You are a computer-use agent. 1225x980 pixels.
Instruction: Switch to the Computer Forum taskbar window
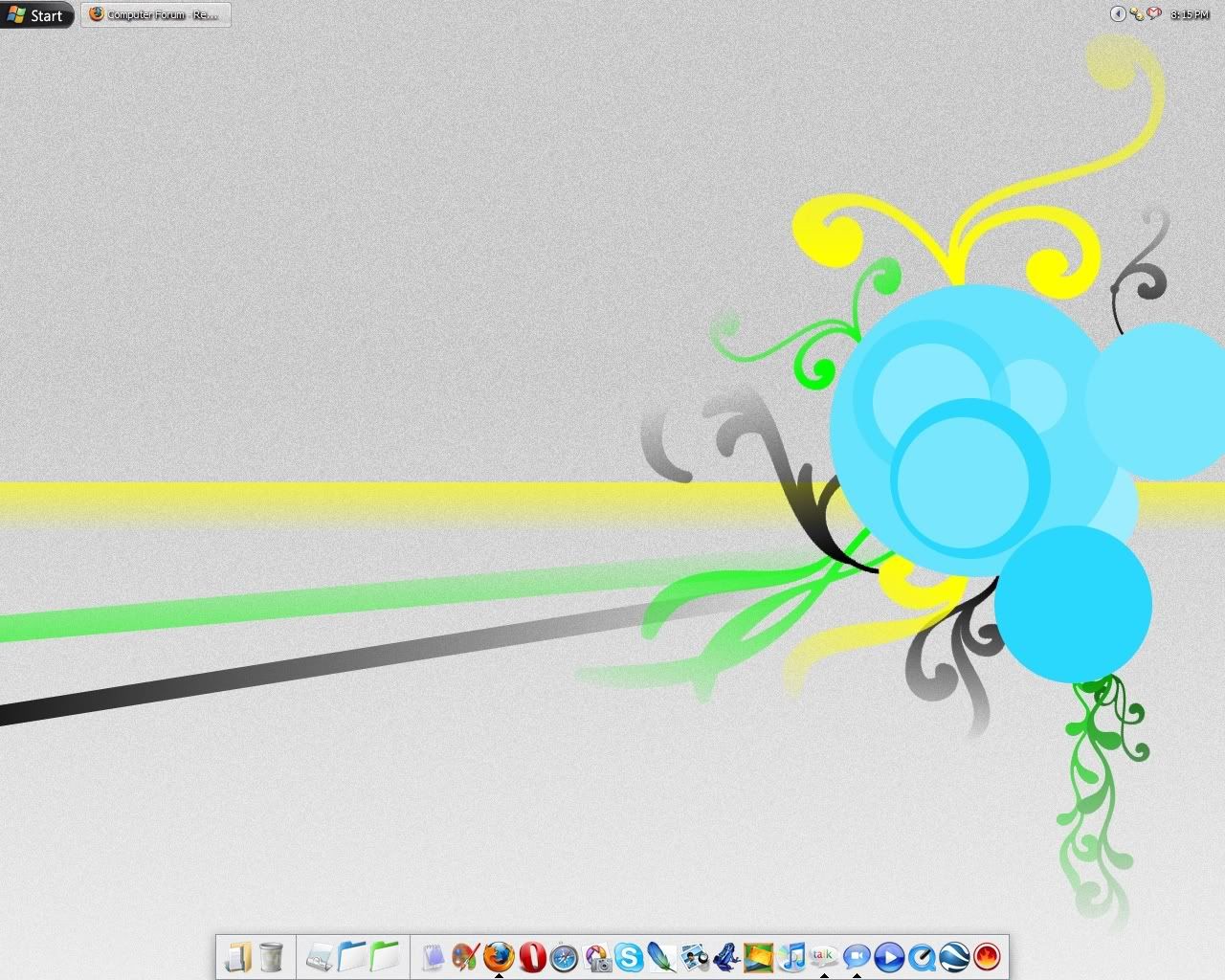pos(156,14)
